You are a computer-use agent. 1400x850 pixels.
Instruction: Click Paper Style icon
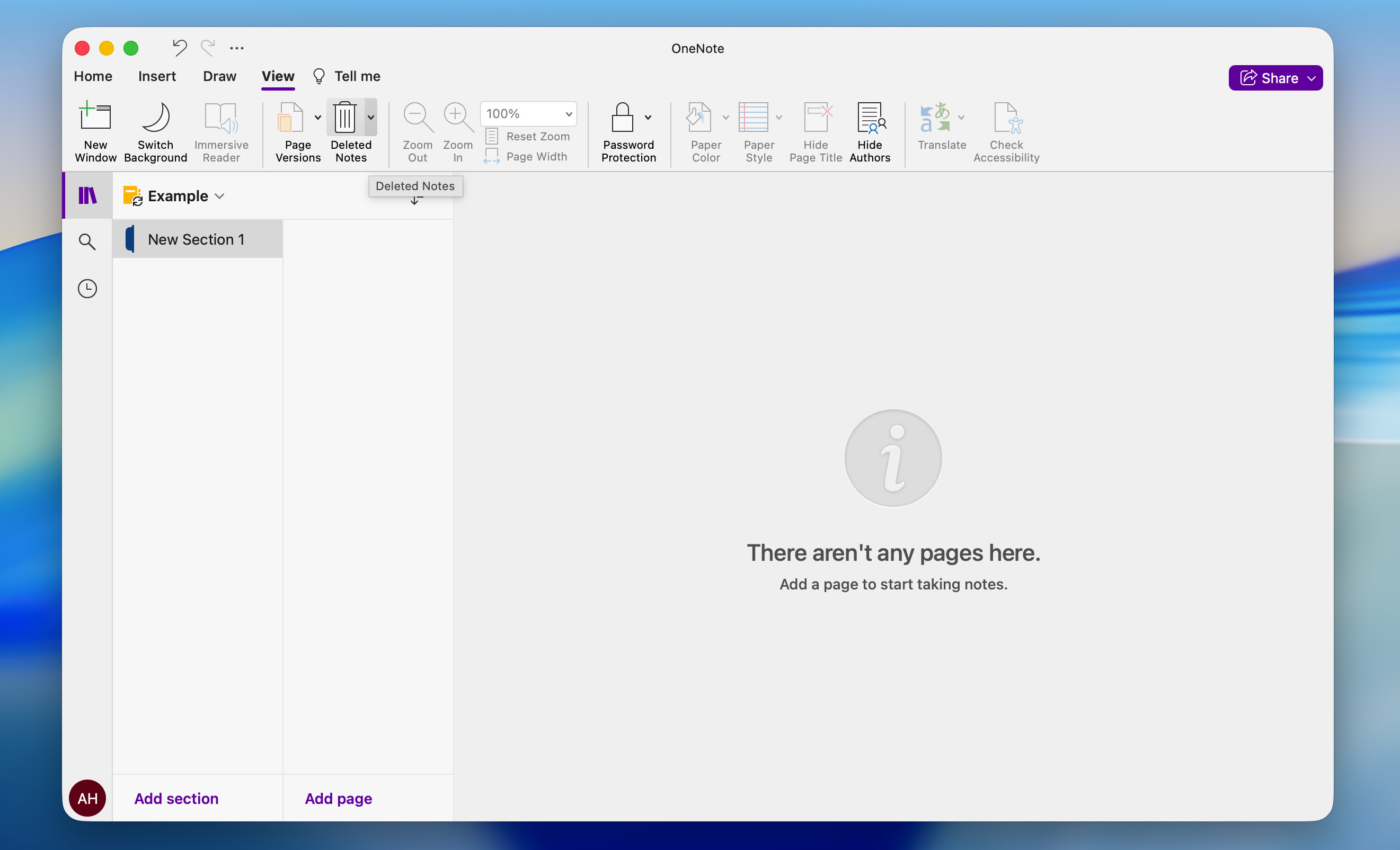tap(754, 117)
